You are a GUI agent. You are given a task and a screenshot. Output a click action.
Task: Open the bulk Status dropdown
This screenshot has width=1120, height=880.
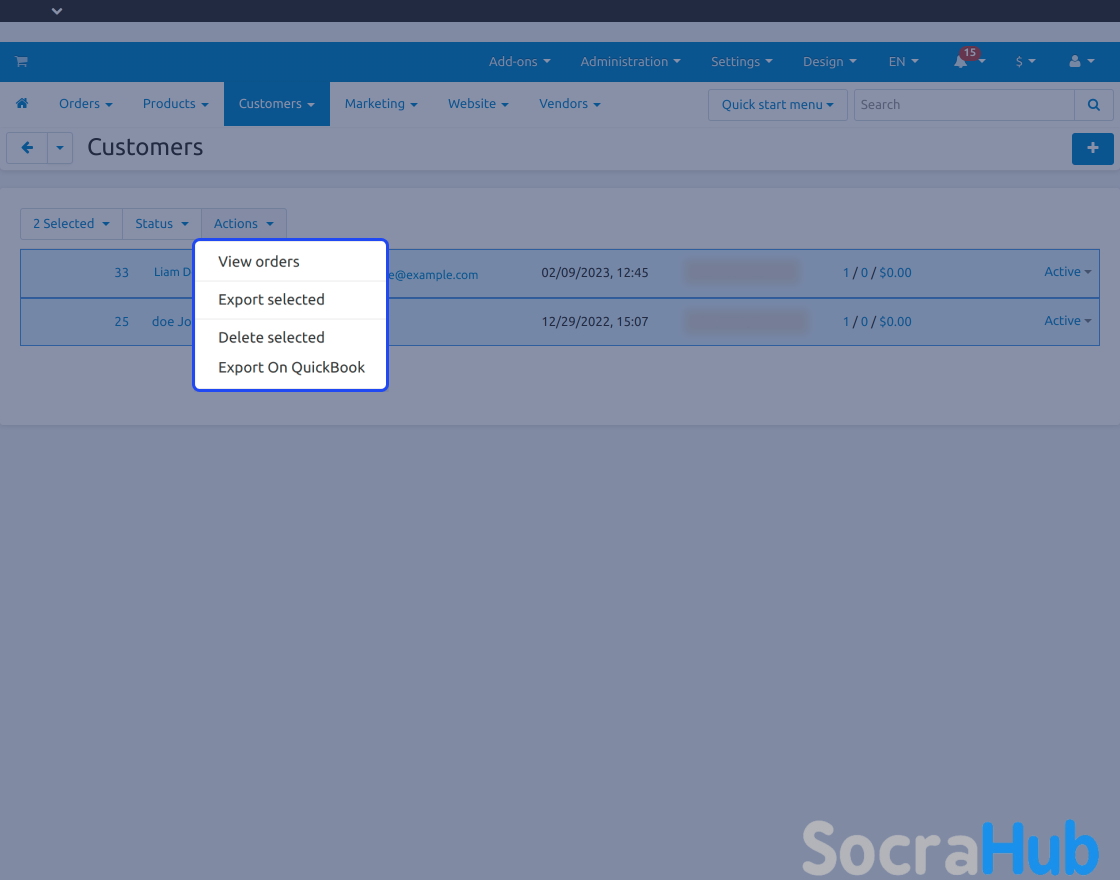click(x=161, y=224)
